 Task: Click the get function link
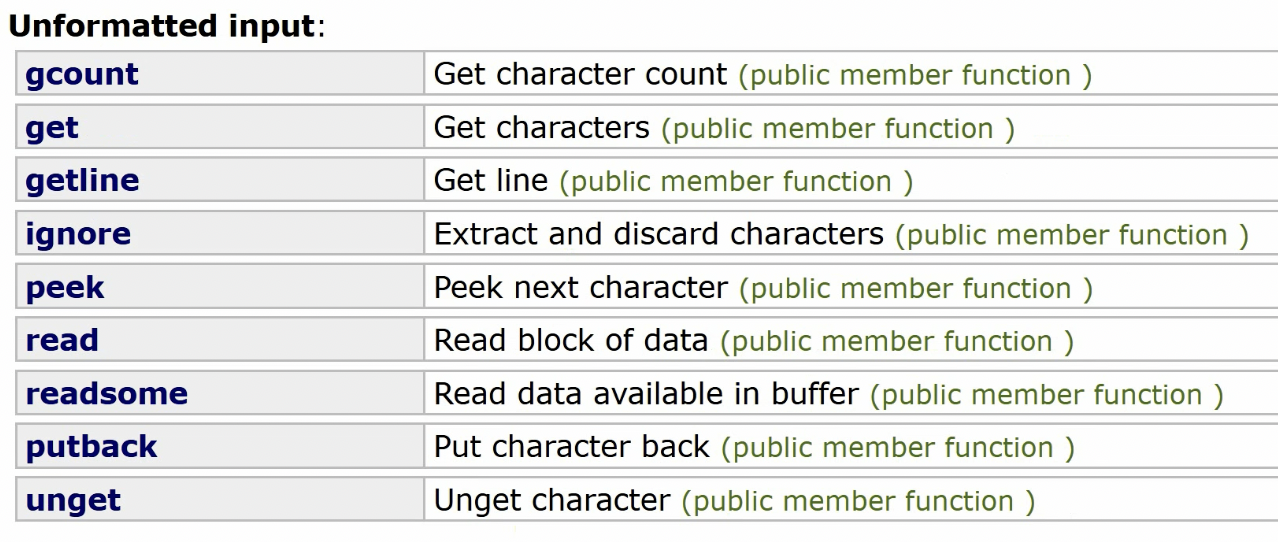52,128
